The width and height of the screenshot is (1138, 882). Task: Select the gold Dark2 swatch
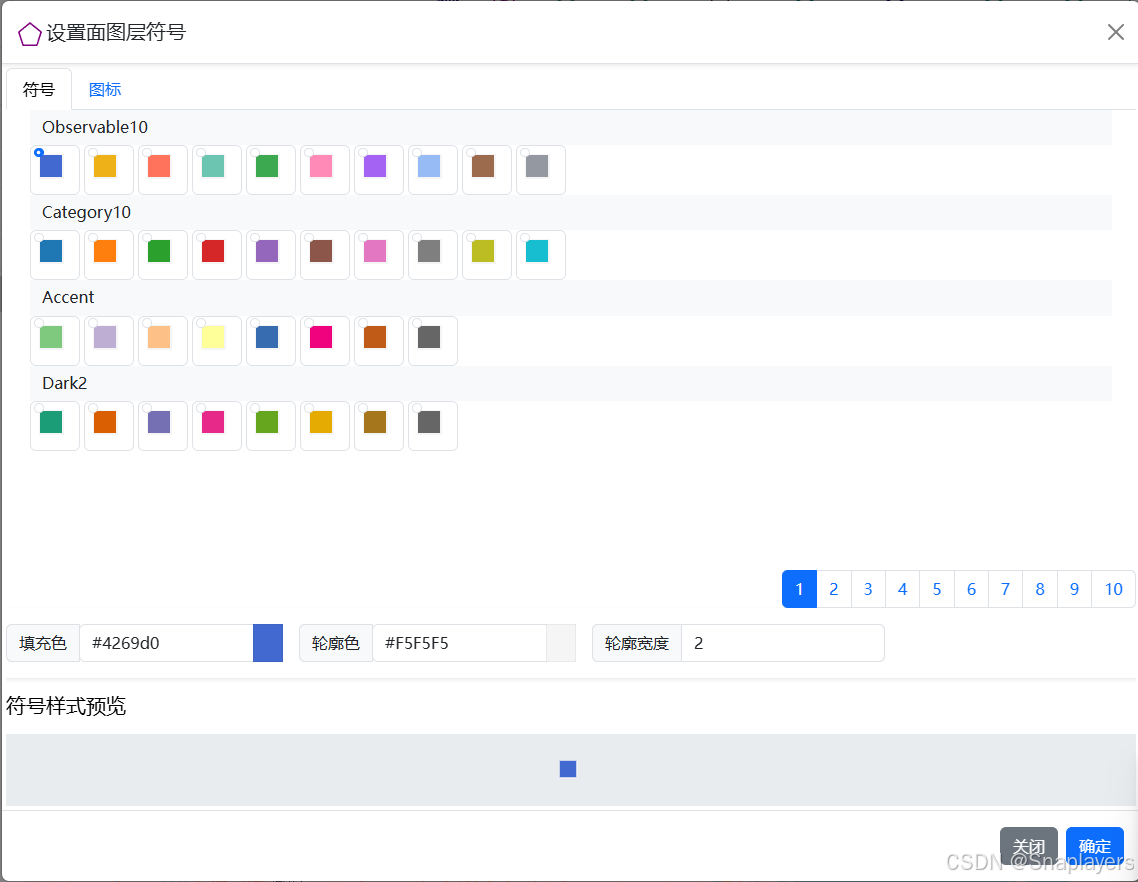324,425
